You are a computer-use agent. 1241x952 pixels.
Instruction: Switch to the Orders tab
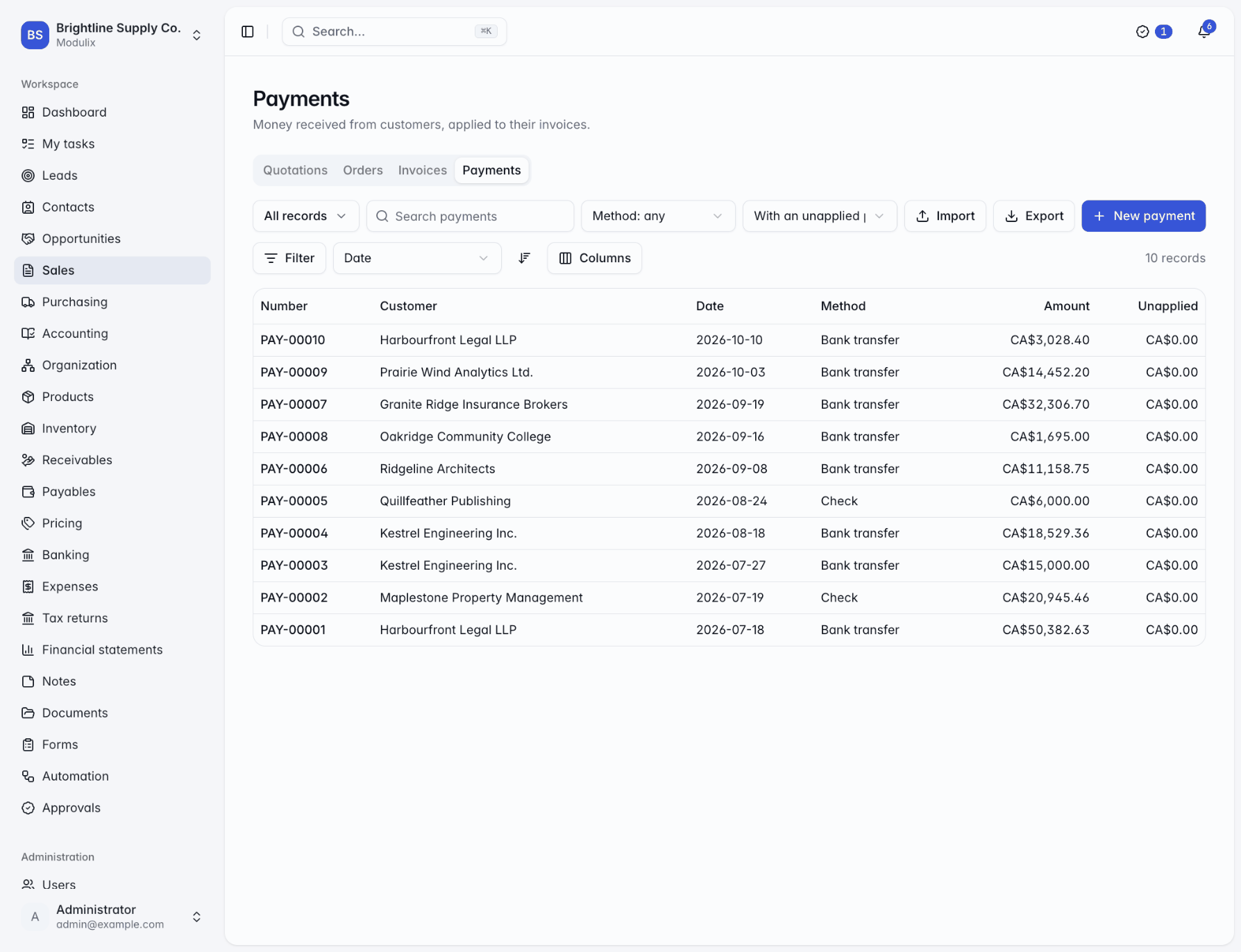tap(363, 170)
